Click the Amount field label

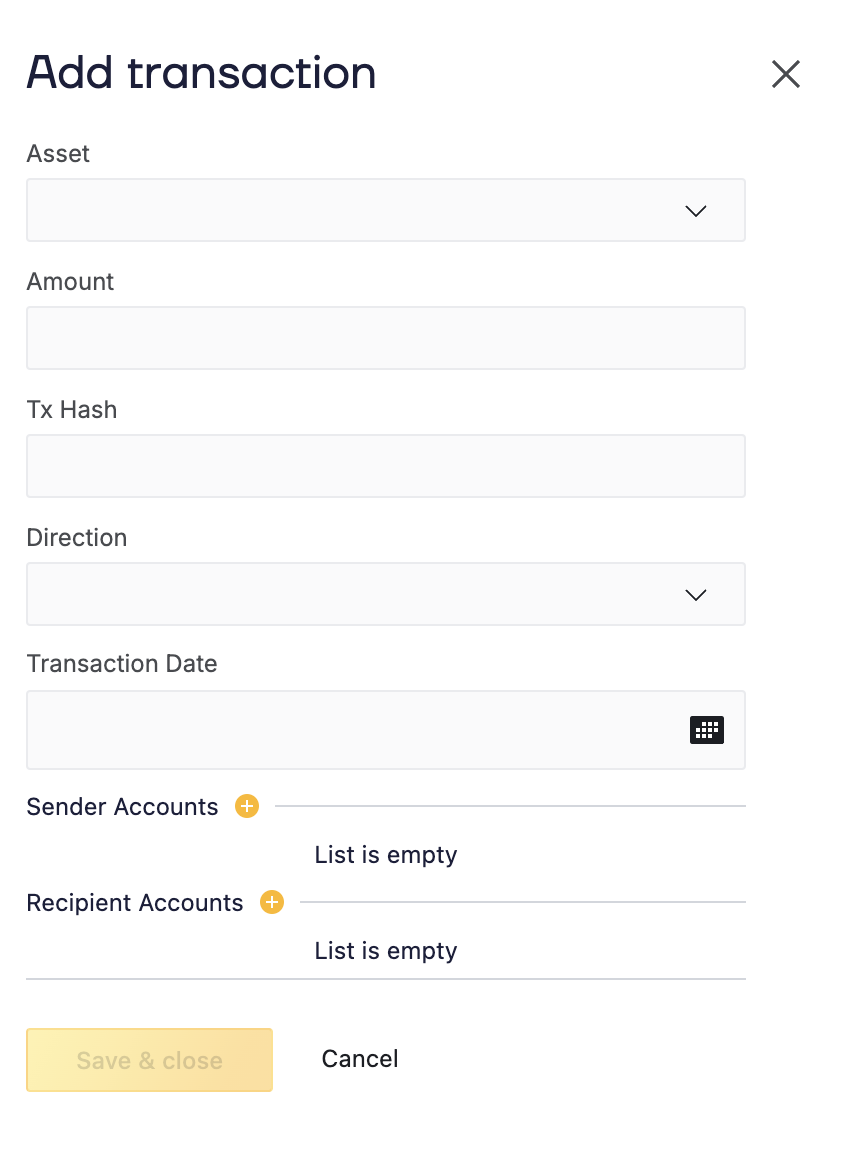pyautogui.click(x=70, y=282)
